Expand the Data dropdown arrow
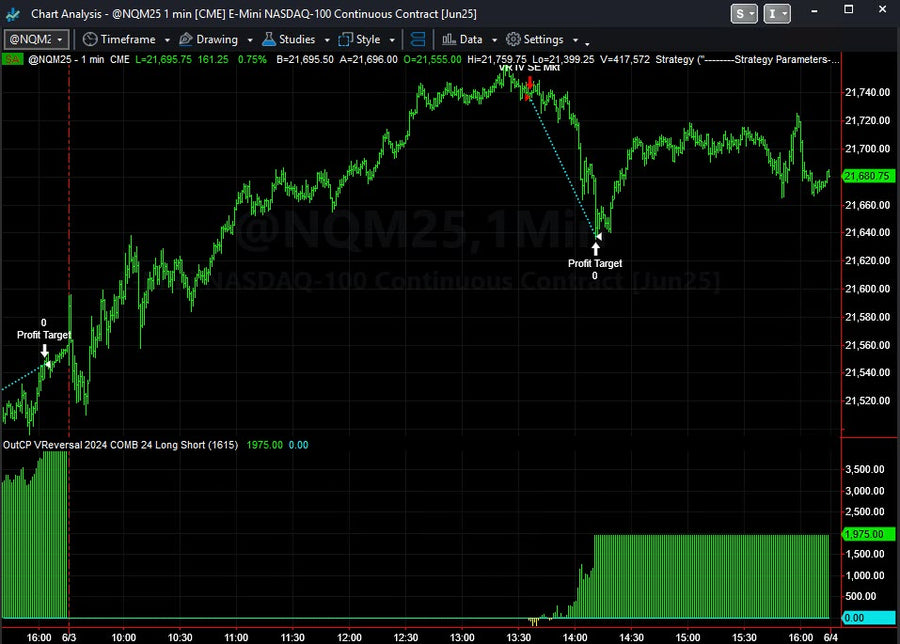900x644 pixels. [x=494, y=40]
